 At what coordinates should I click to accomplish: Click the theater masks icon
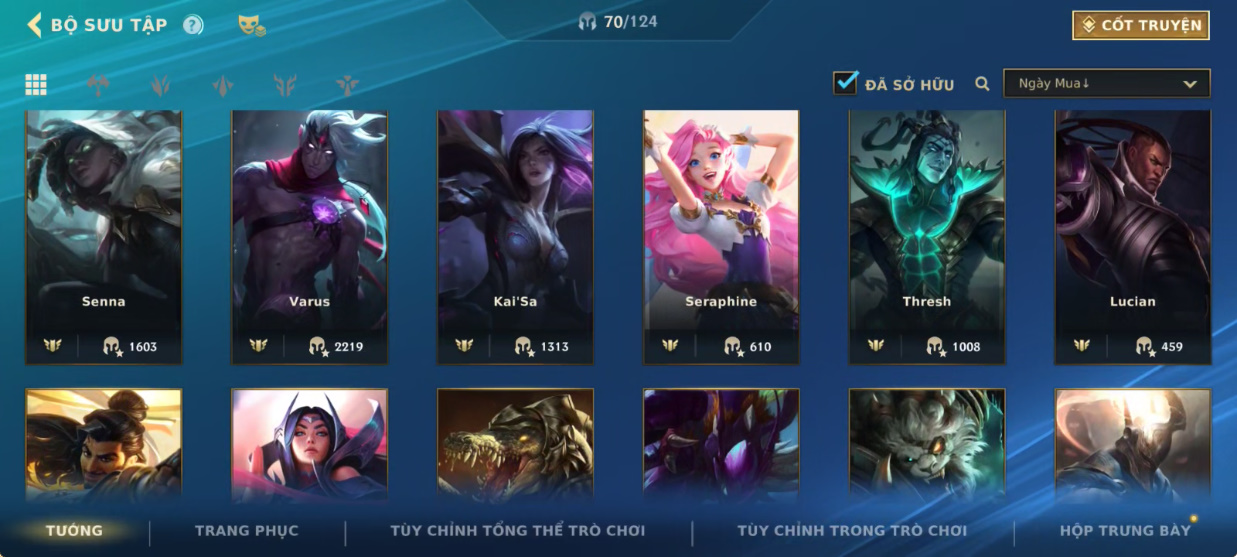click(x=251, y=25)
